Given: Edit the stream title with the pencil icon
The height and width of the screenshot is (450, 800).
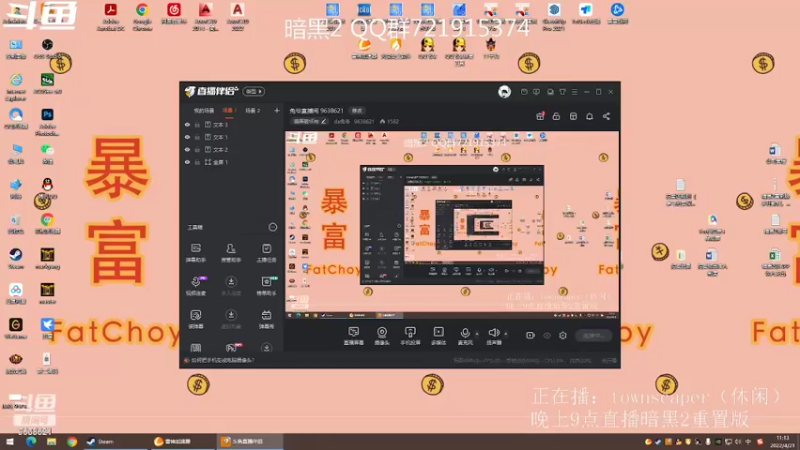Looking at the screenshot, I should click(x=323, y=121).
